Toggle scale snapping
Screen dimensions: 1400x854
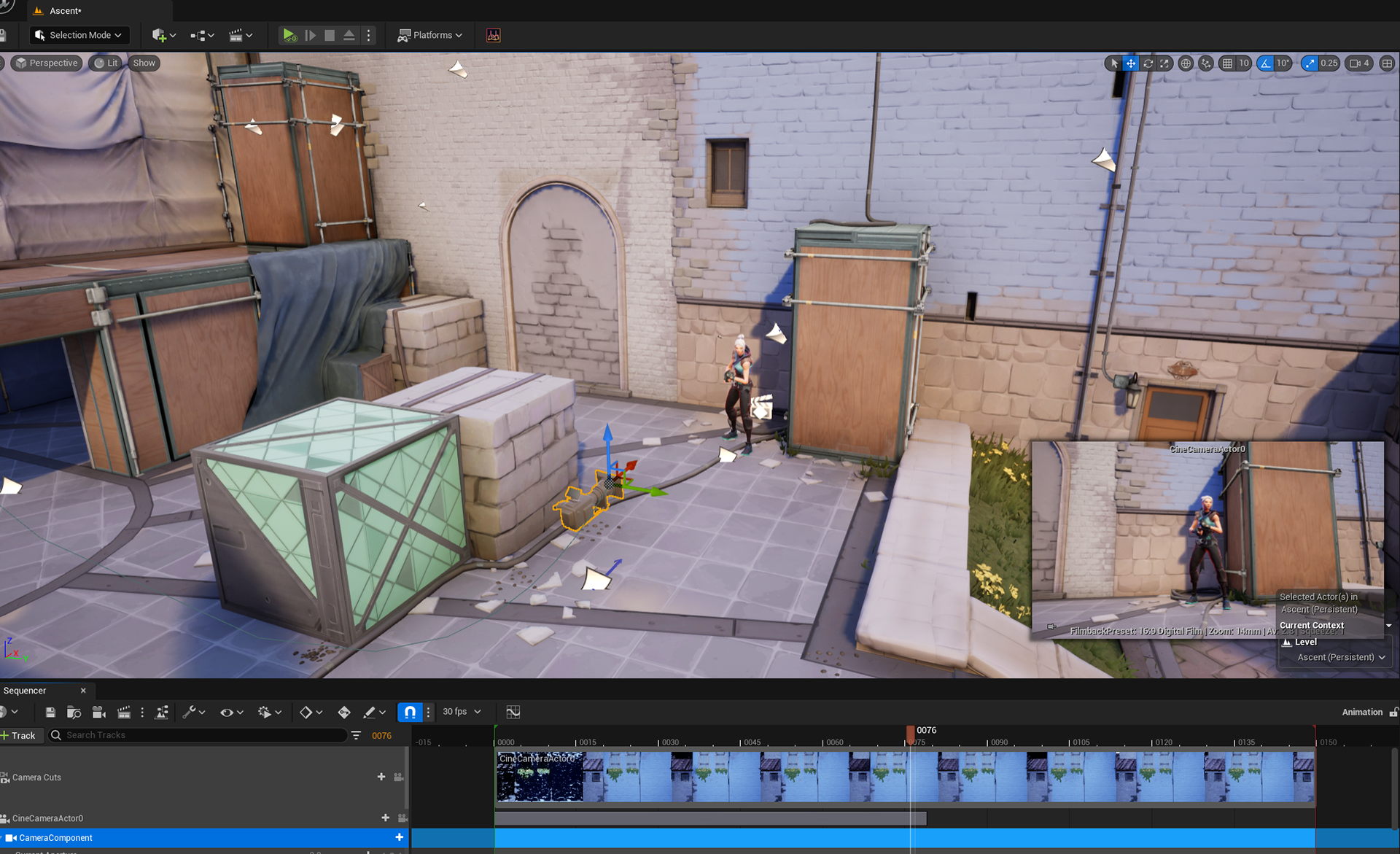point(1310,63)
